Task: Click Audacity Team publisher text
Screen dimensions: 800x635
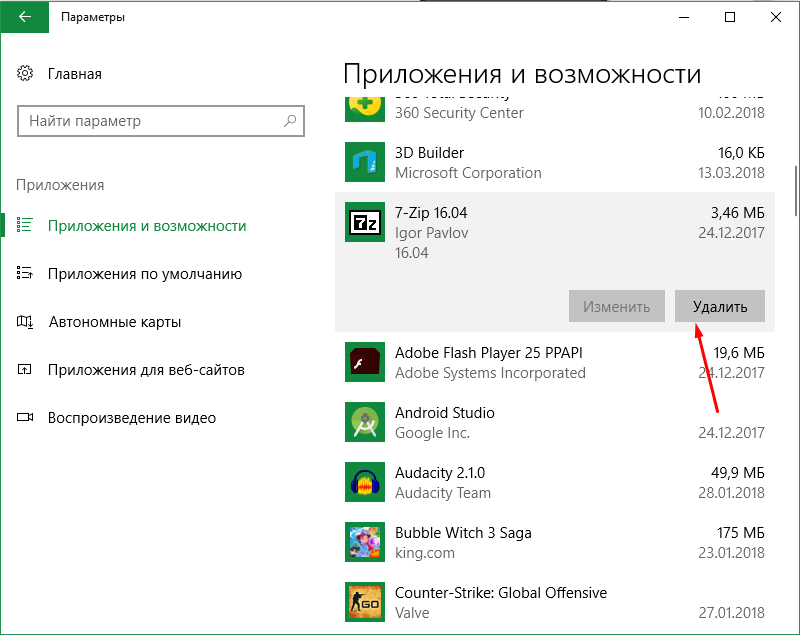Action: (443, 493)
